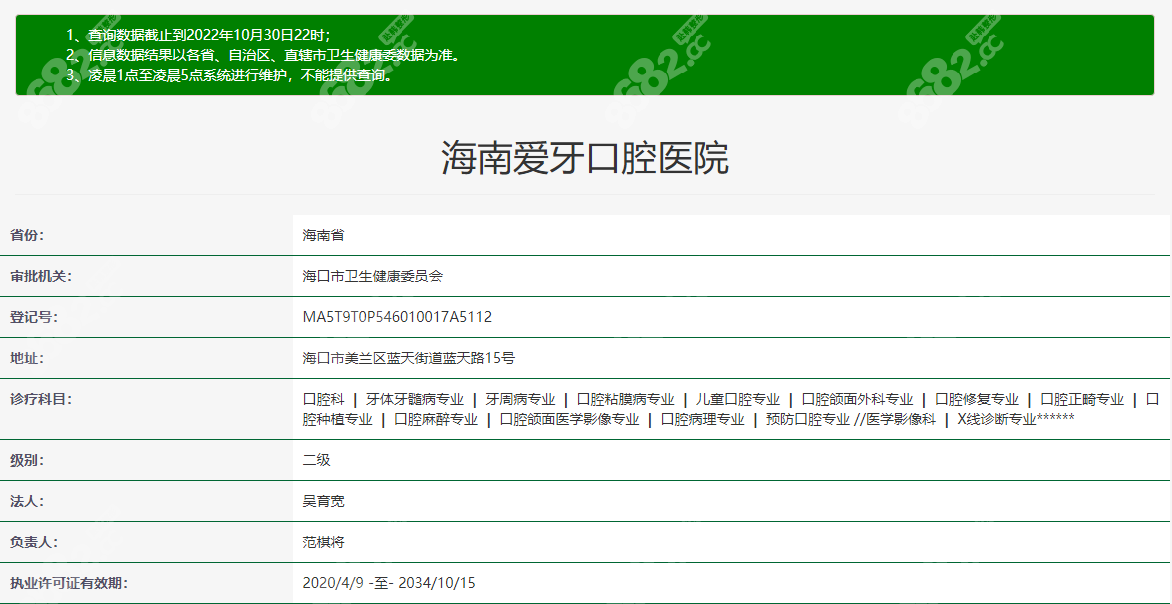Click address 海口市美兰区蓝天街道蓝天路15号

pyautogui.click(x=408, y=358)
